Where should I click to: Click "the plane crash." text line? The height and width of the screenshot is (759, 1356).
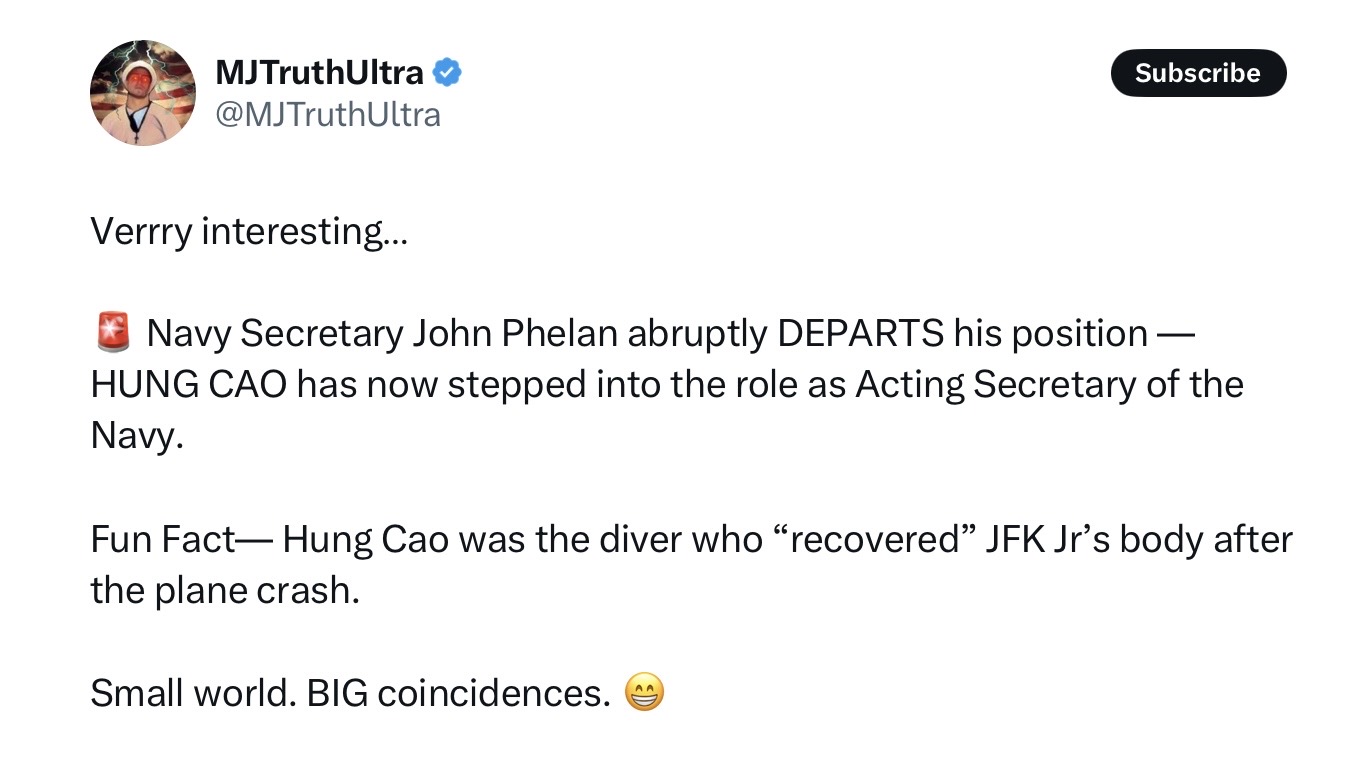pyautogui.click(x=224, y=591)
